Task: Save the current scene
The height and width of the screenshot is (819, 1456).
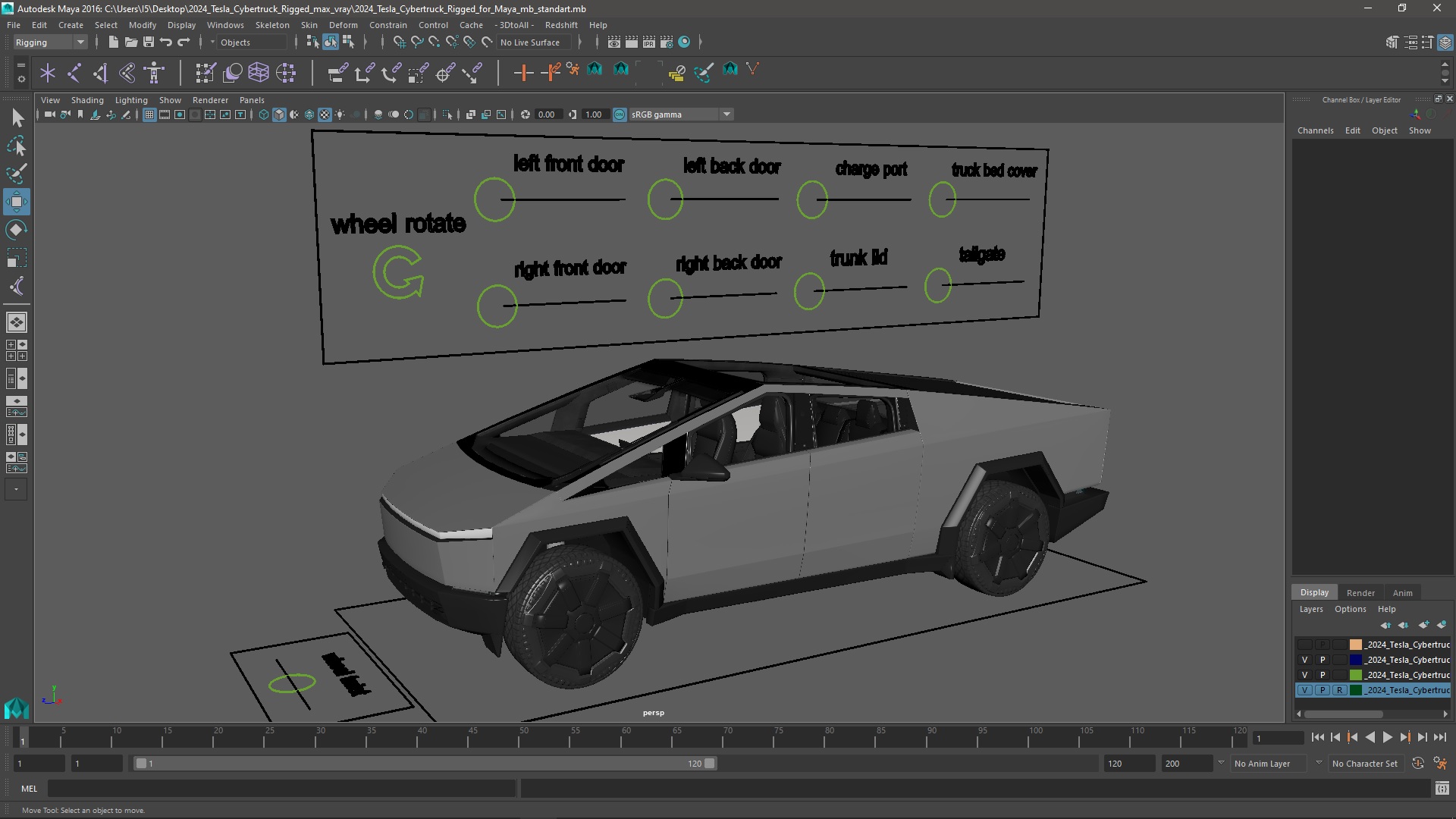Action: tap(148, 42)
